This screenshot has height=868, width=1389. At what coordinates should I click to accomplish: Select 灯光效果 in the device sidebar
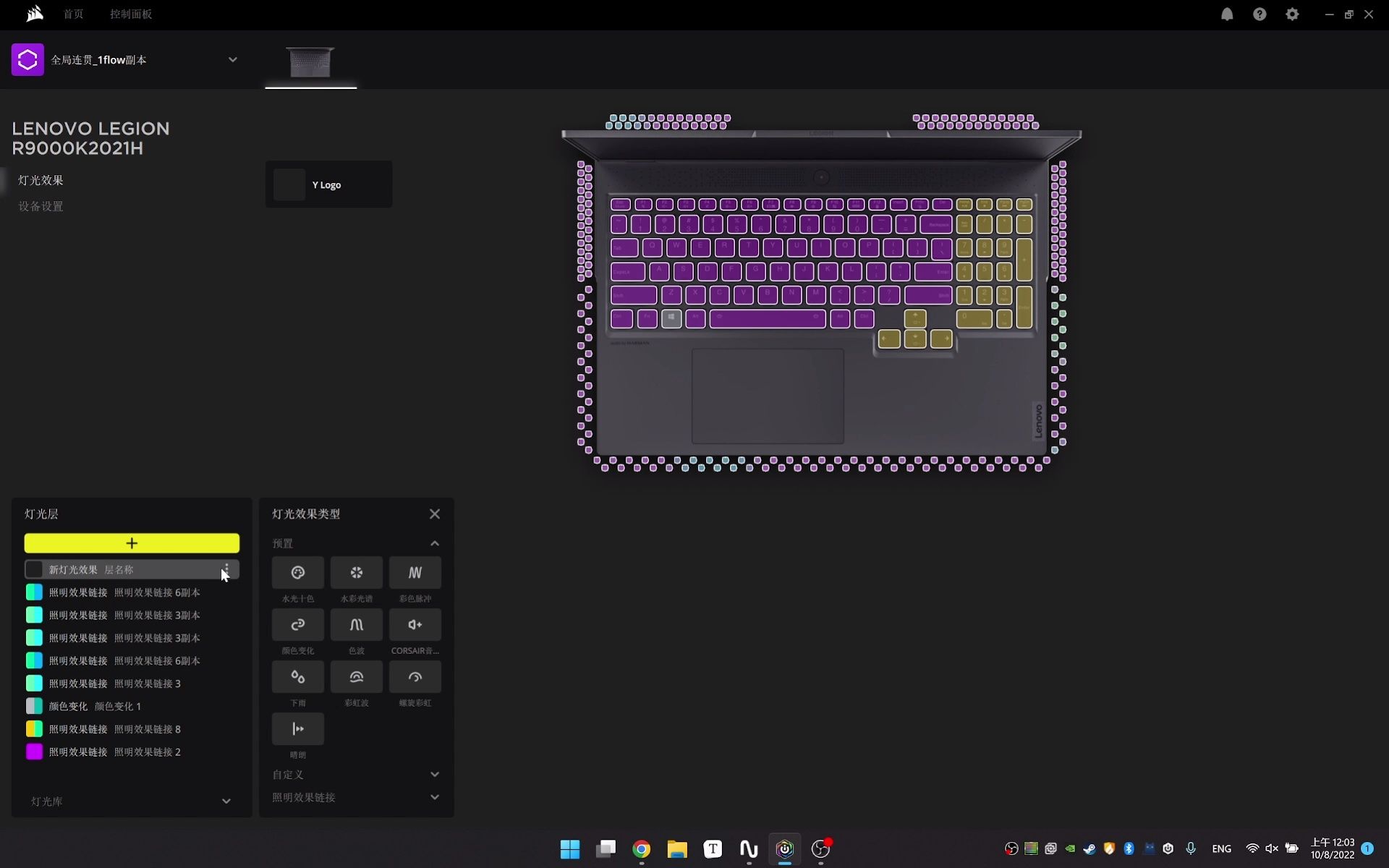(x=41, y=180)
